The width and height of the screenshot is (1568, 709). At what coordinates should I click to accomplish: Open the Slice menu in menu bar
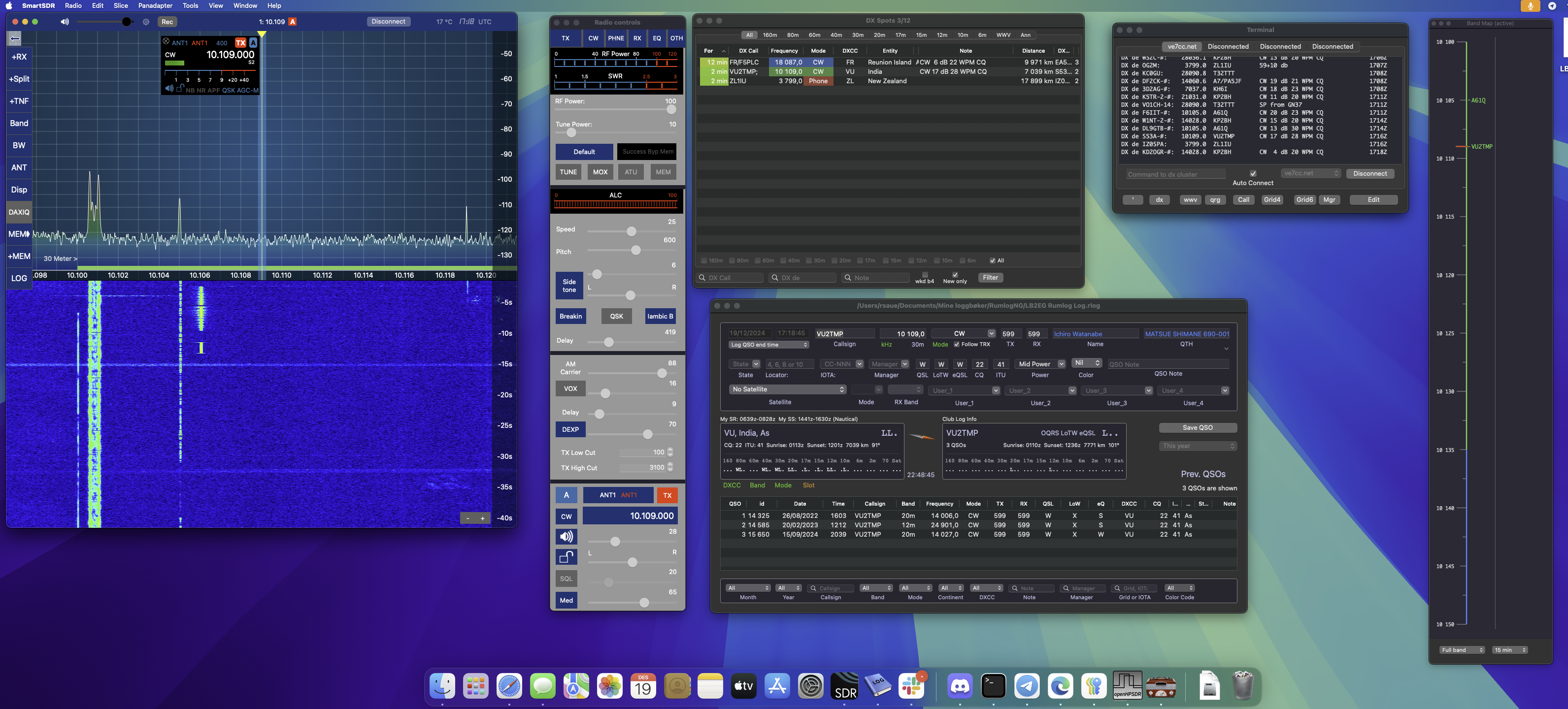(121, 5)
